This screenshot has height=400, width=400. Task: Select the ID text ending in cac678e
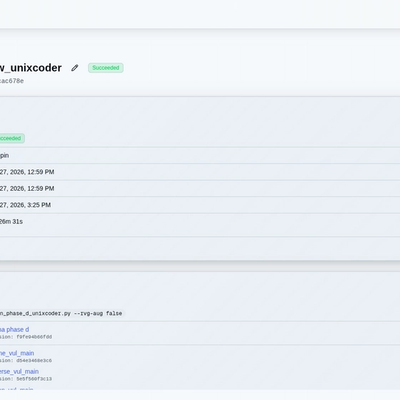[x=12, y=81]
